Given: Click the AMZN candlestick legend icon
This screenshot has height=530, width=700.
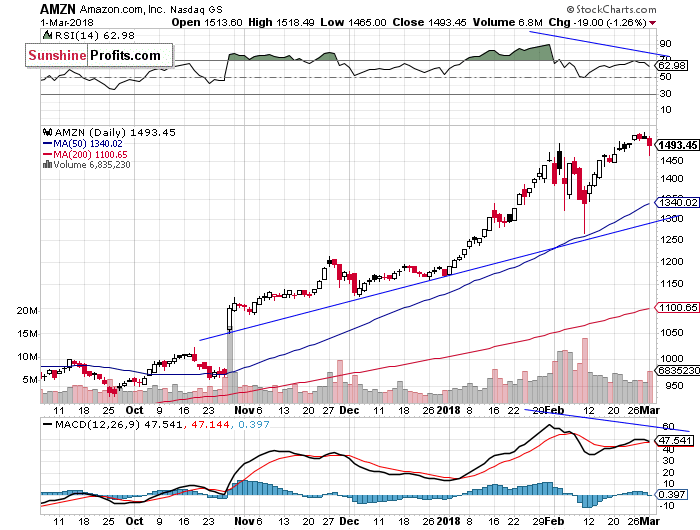Looking at the screenshot, I should (x=47, y=132).
